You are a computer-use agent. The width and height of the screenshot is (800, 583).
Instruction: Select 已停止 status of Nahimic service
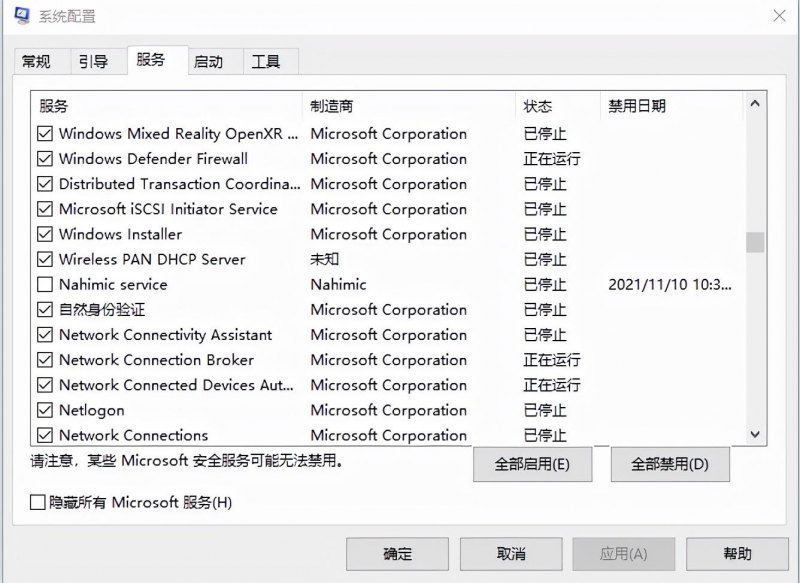(x=545, y=284)
